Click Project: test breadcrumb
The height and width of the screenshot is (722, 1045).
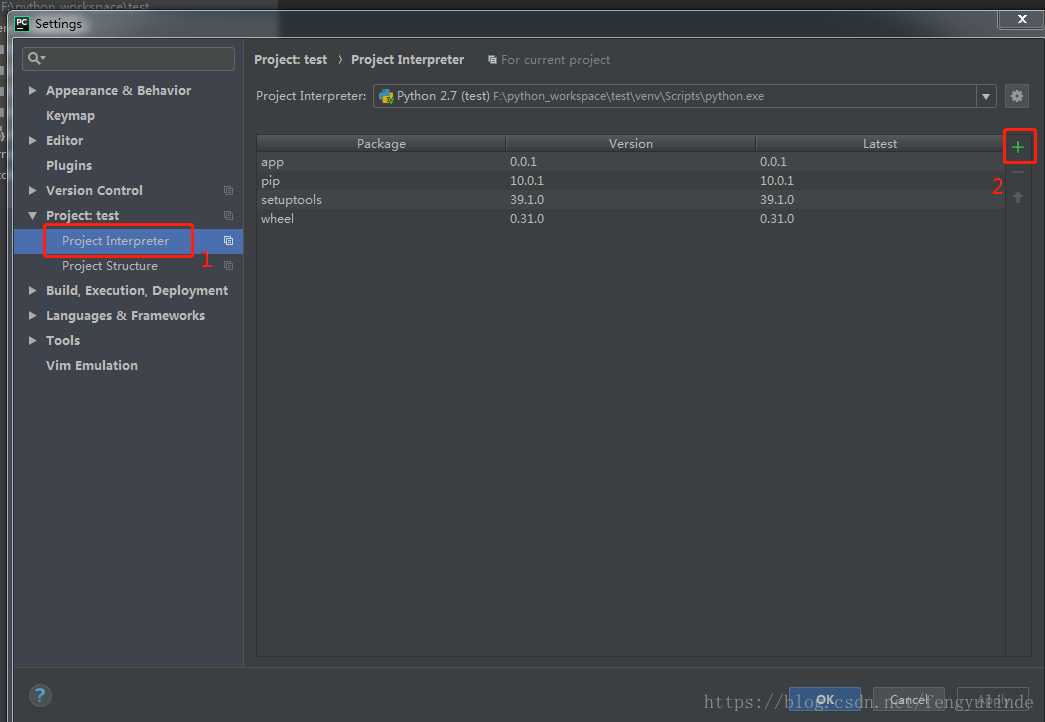coord(291,59)
